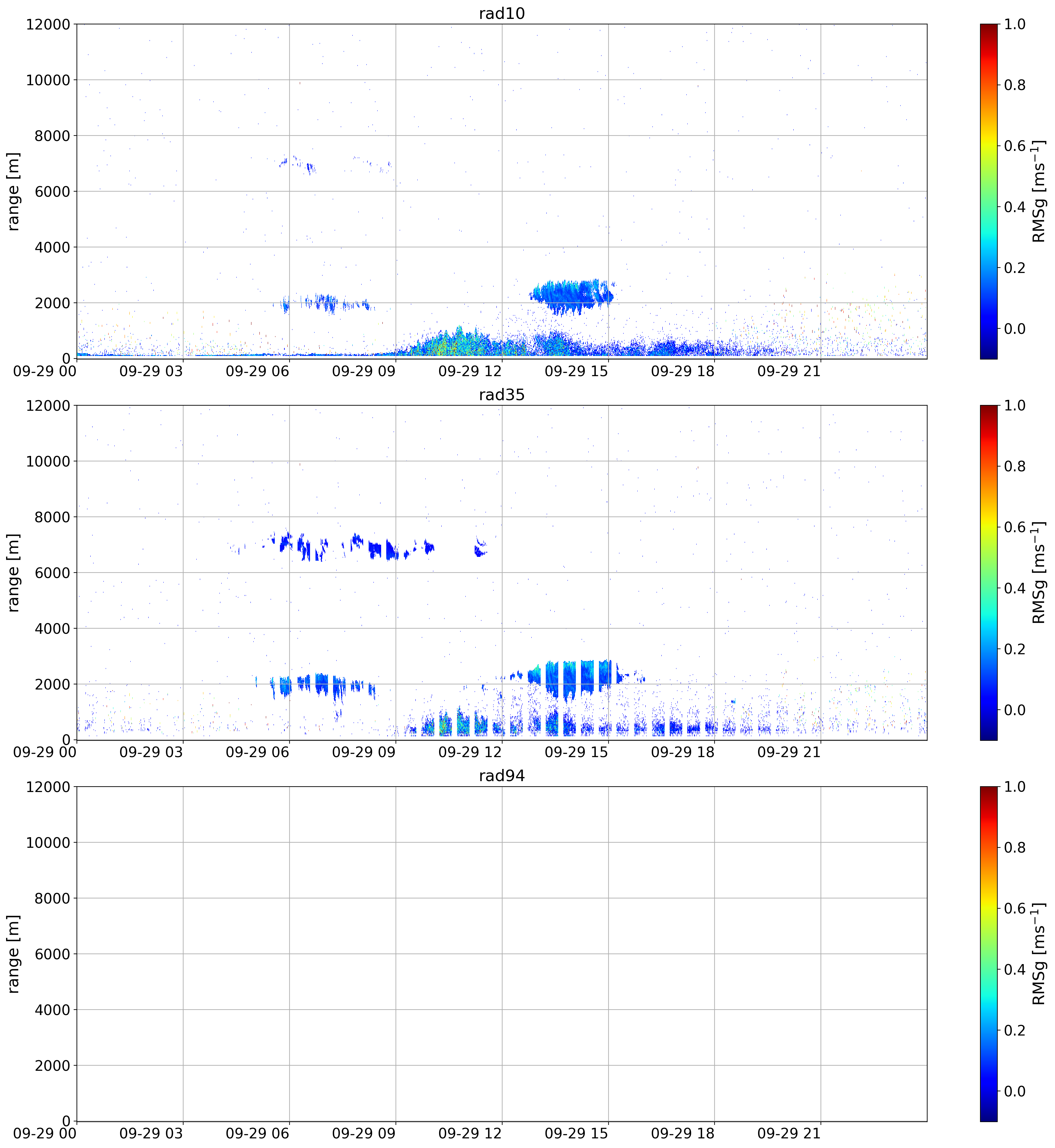Screen dimensions: 1055x1148
Task: Click the '09-29 18' time tick under rad94
Action: (683, 1134)
